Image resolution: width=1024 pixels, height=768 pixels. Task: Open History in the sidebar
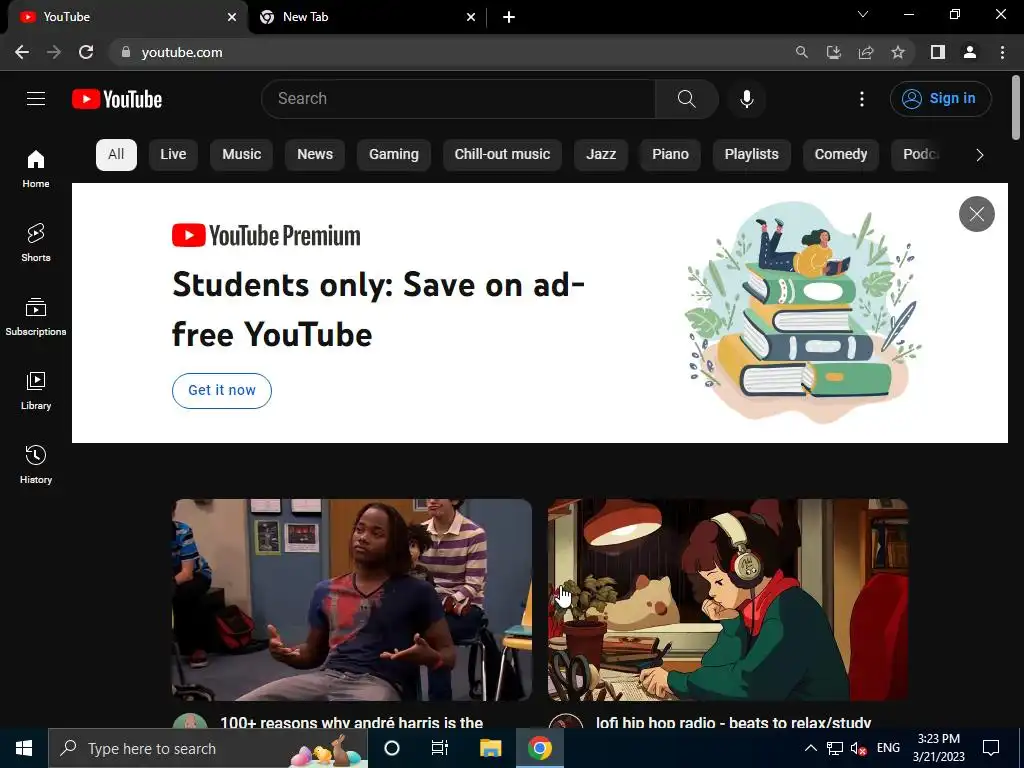click(36, 464)
